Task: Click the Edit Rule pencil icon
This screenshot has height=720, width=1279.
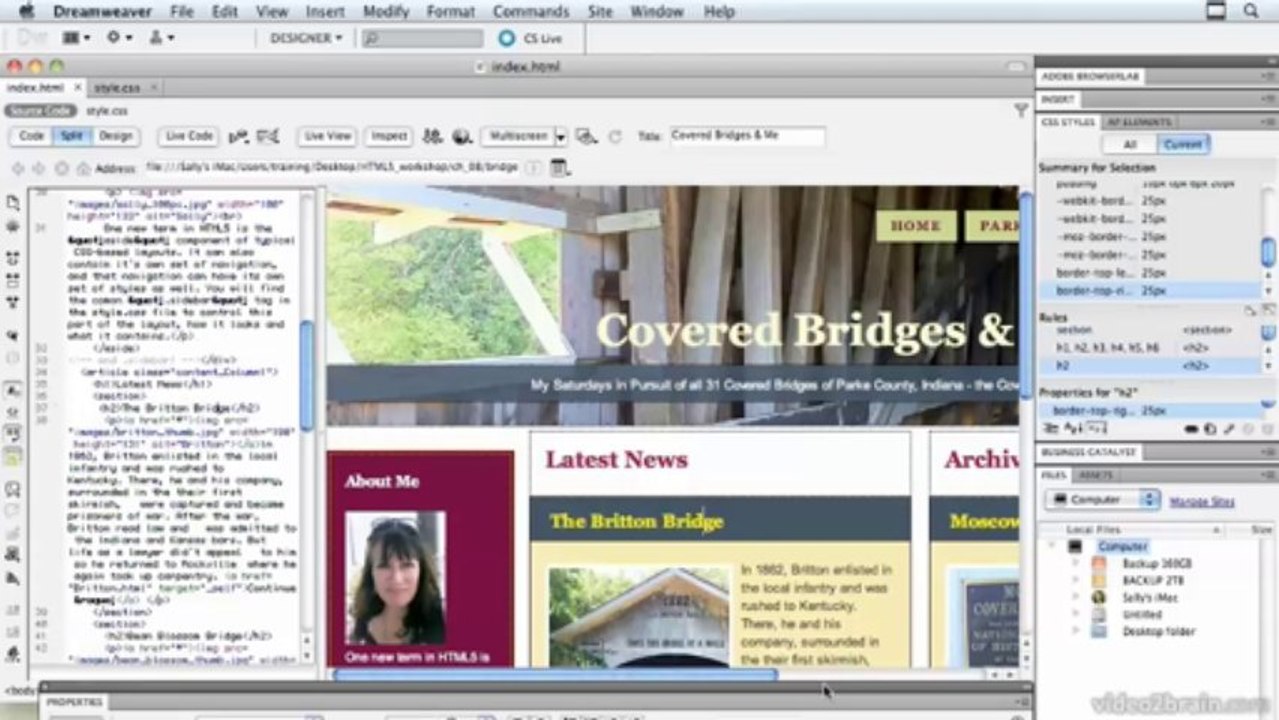Action: (x=1228, y=429)
